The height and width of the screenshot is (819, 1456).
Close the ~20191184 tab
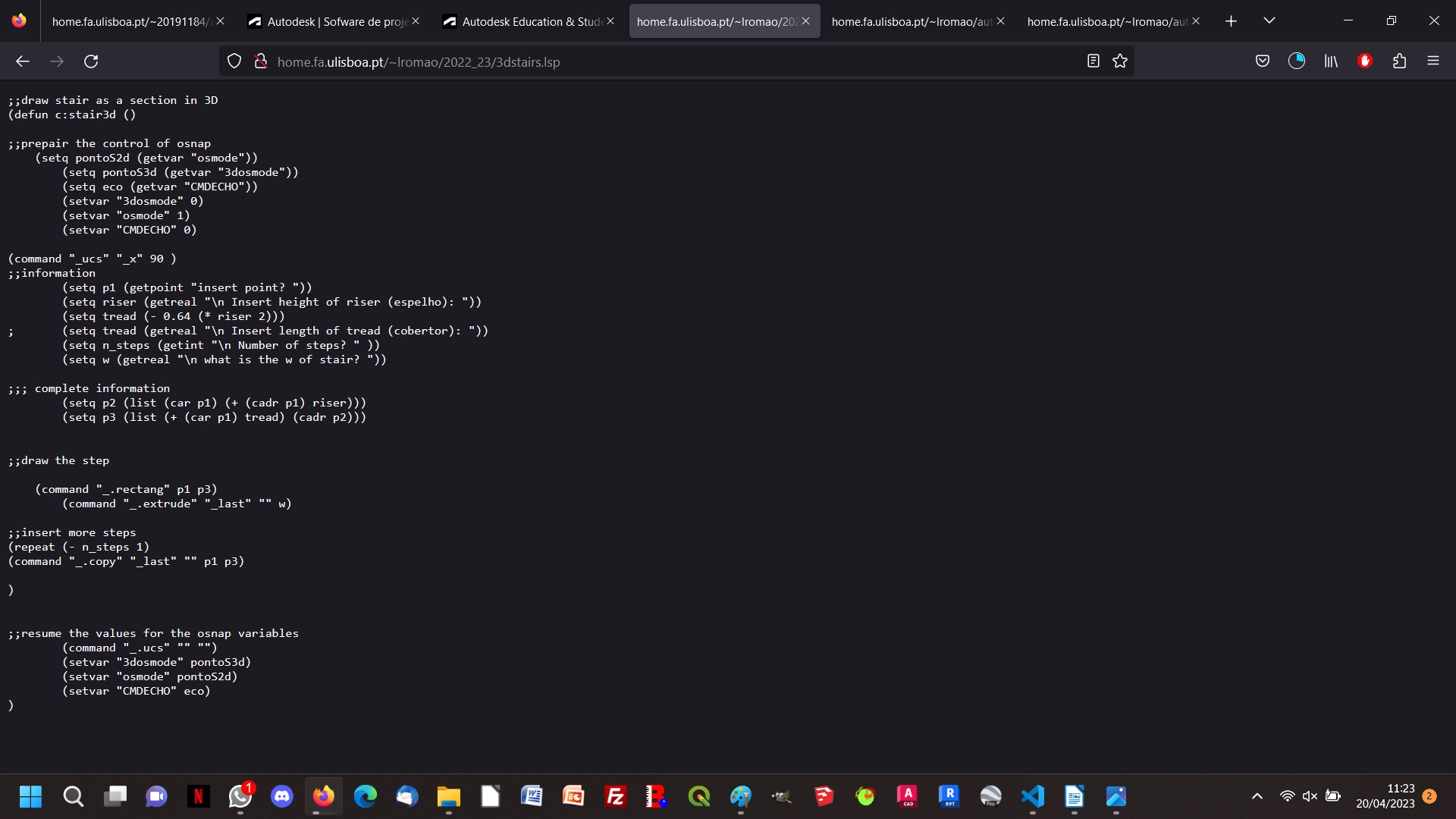220,21
